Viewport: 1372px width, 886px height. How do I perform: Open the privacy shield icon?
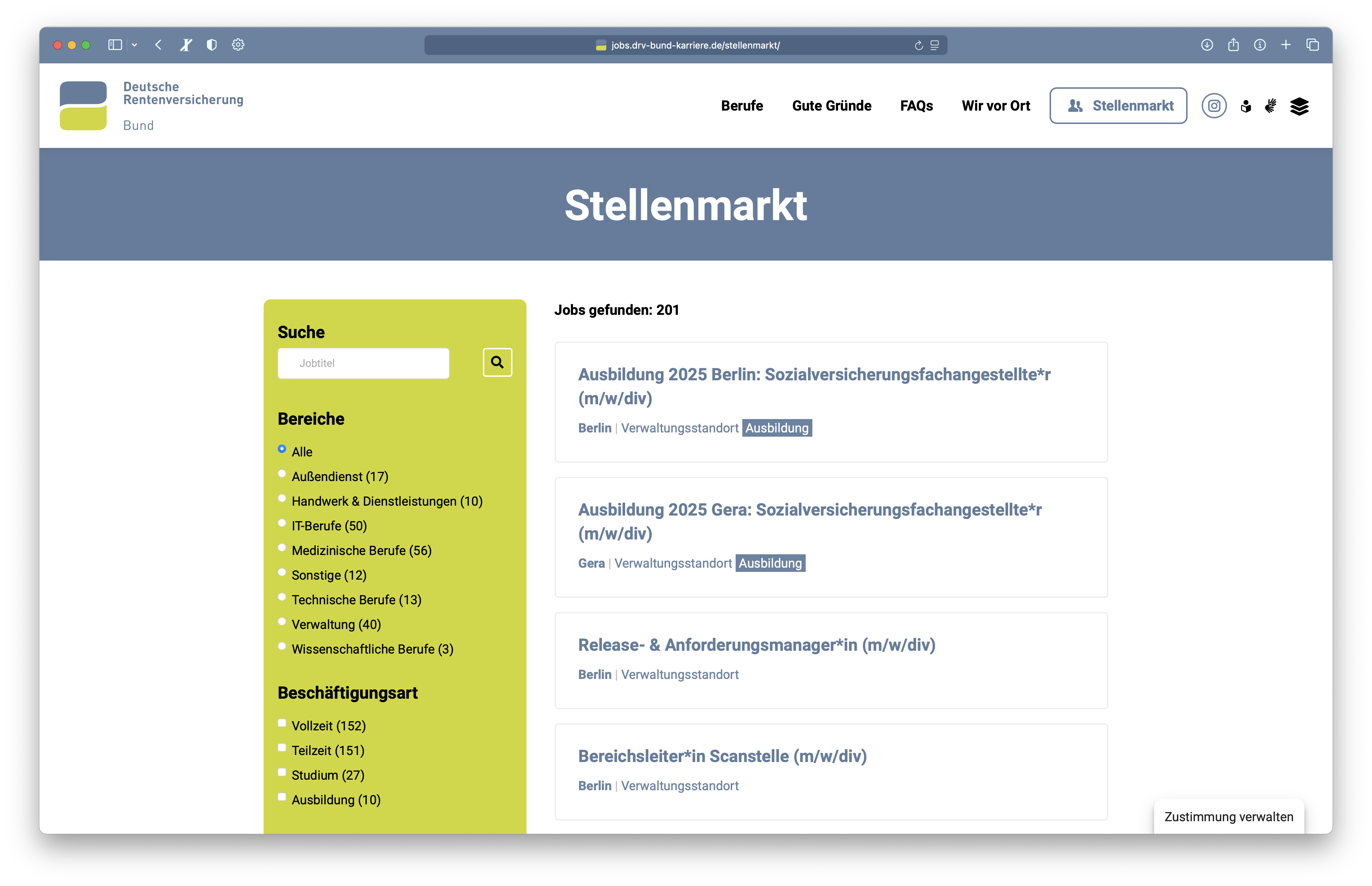point(212,45)
